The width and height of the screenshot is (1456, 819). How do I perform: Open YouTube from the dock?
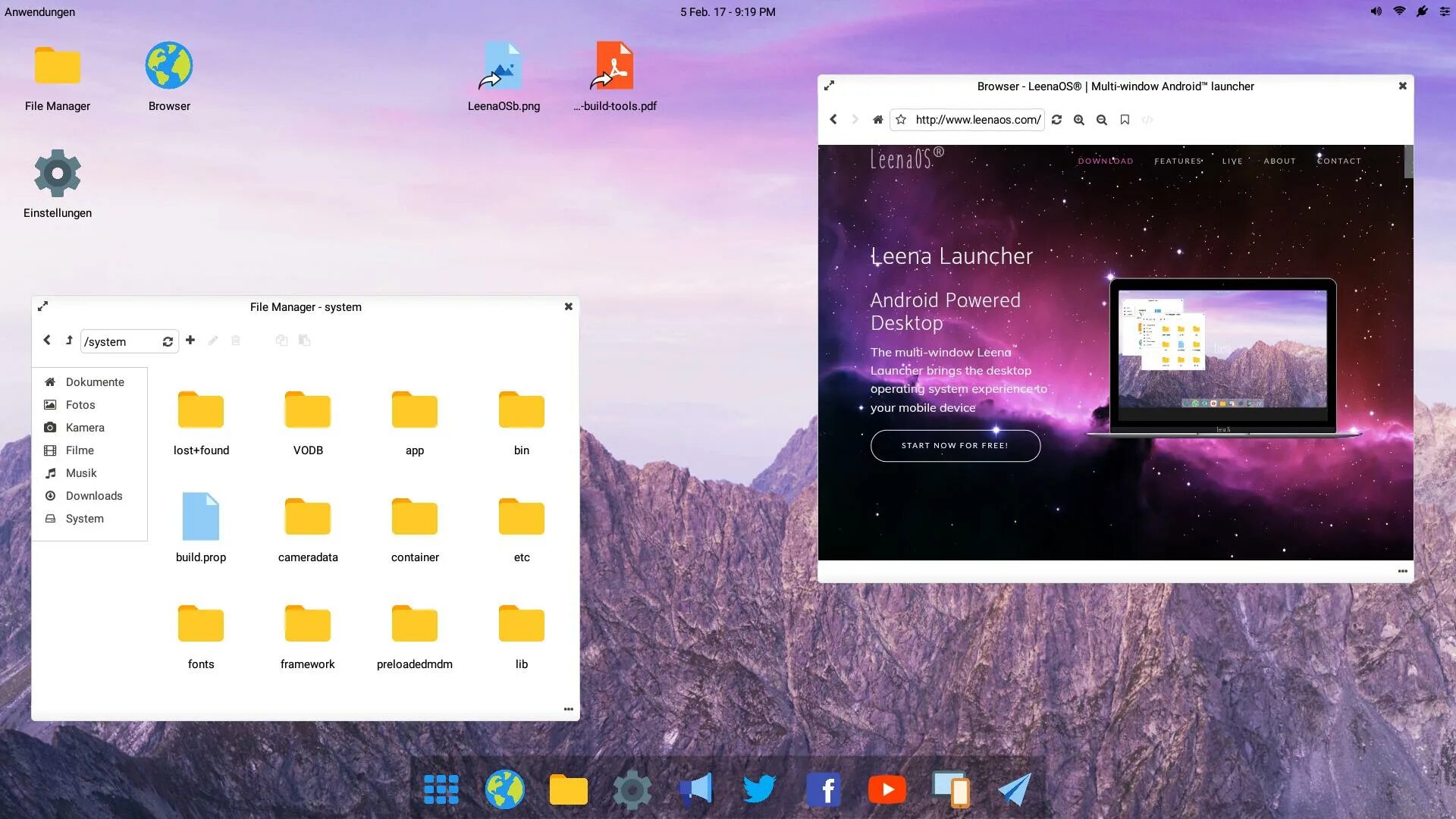886,789
